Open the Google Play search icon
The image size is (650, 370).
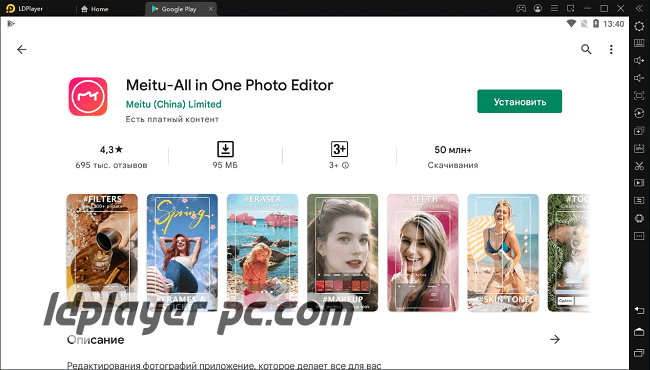(x=586, y=49)
